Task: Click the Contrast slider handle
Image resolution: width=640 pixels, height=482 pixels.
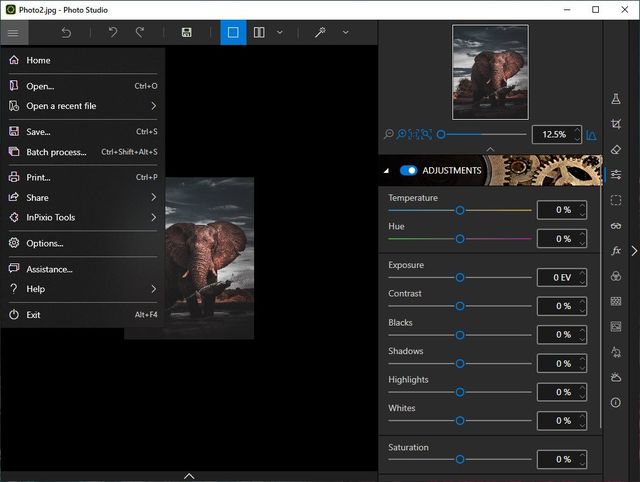Action: (x=460, y=306)
